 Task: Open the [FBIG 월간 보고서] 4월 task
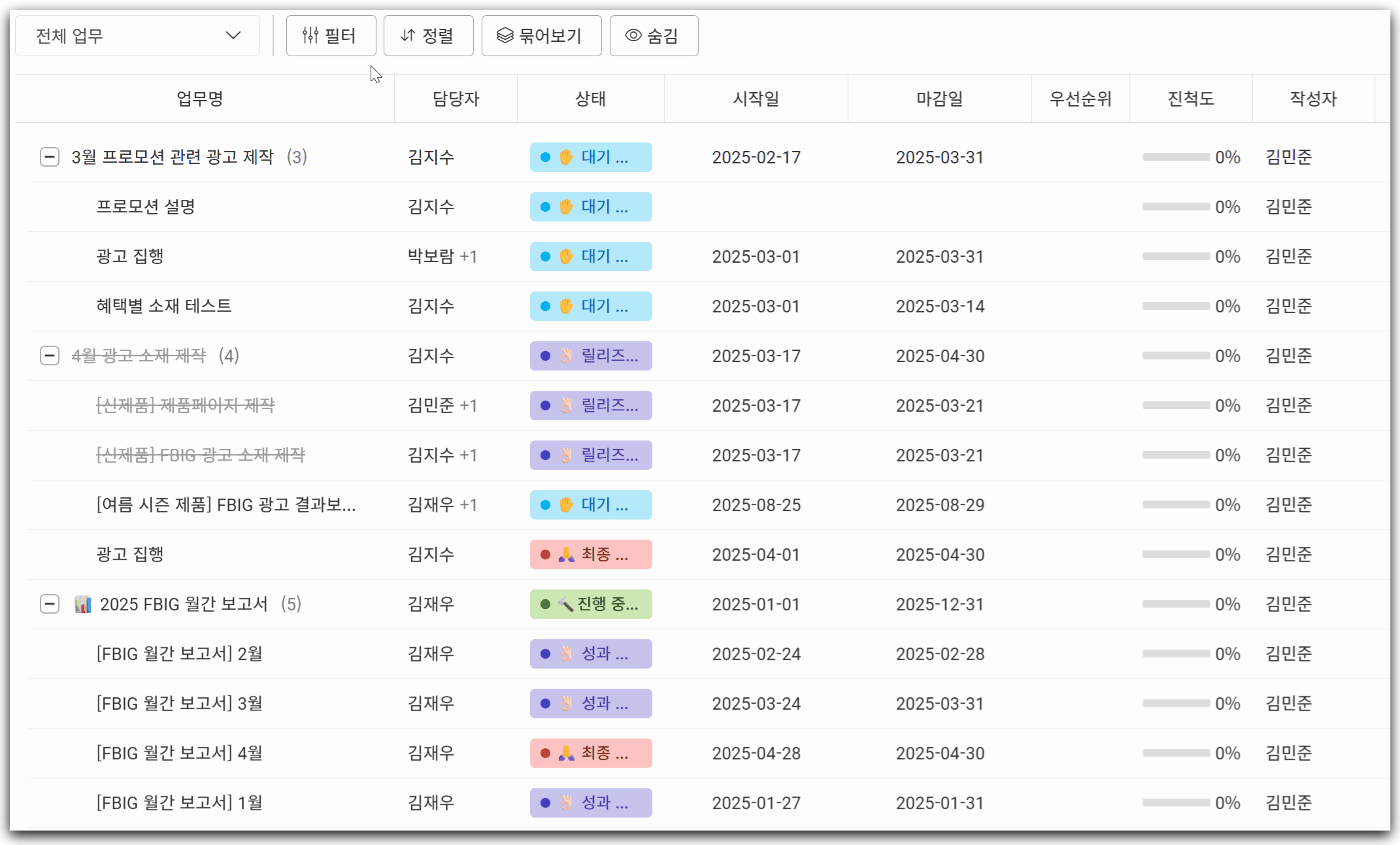point(179,753)
